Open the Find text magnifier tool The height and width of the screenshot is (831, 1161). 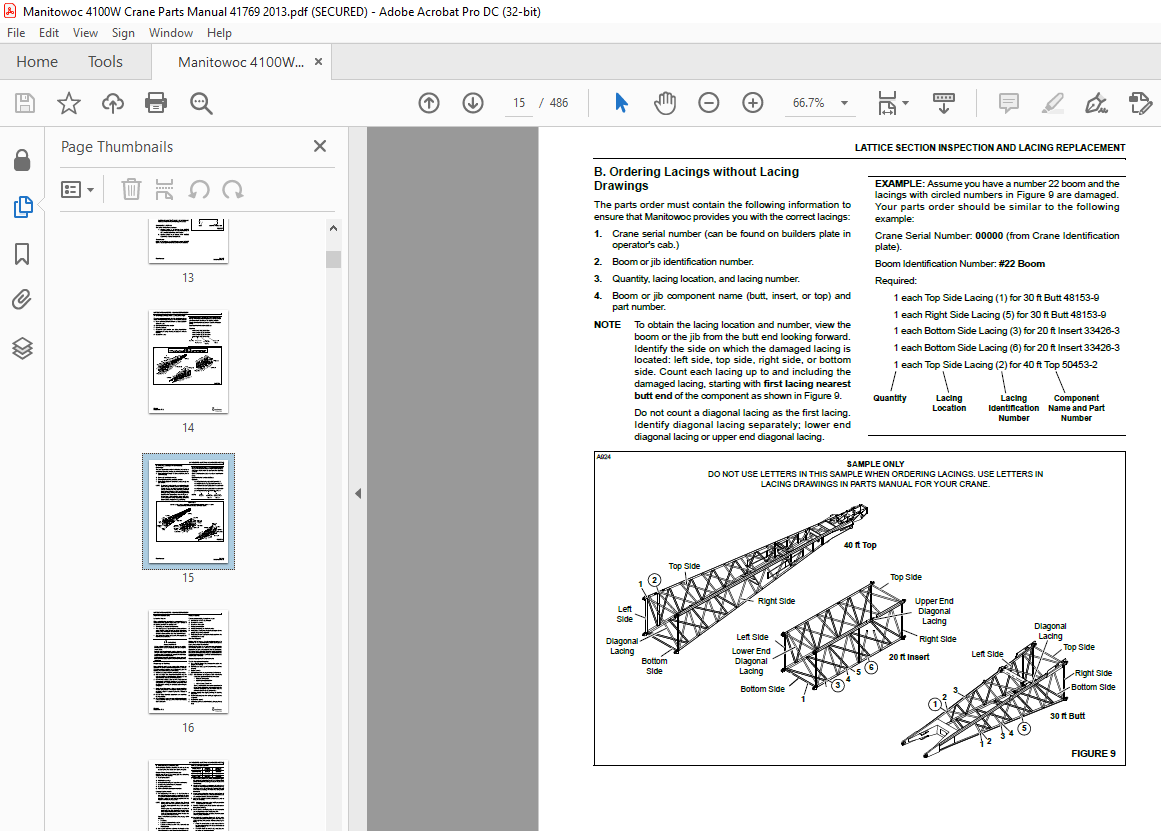[x=201, y=103]
